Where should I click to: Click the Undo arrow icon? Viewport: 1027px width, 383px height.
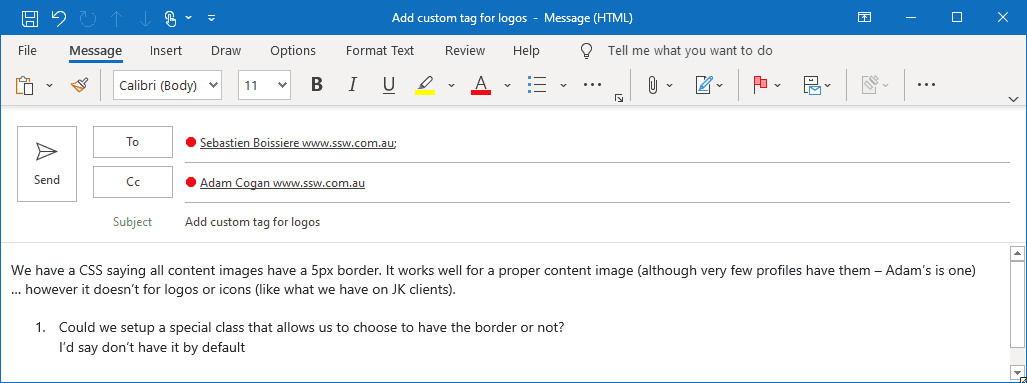pos(59,18)
